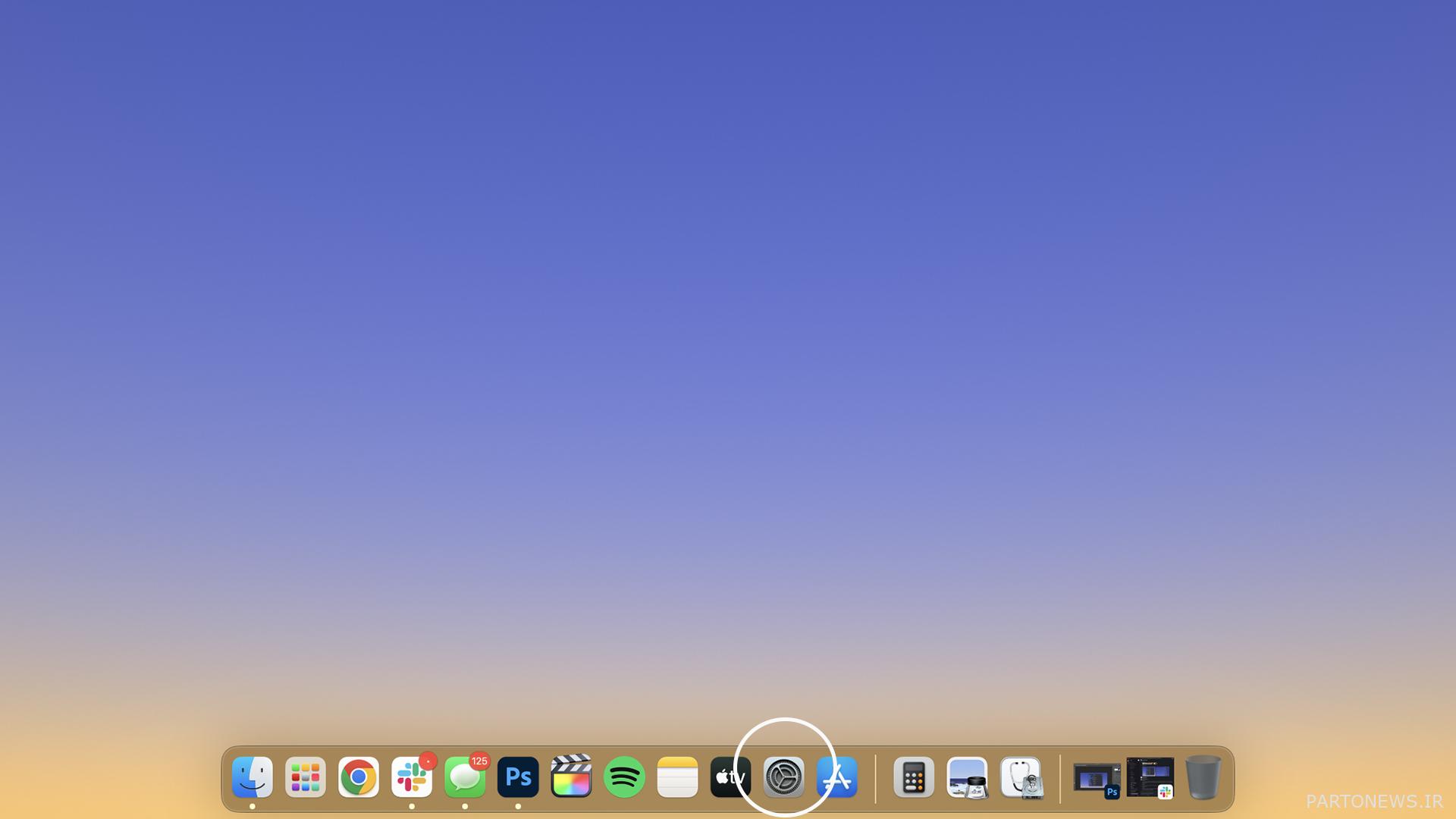Open System Preferences gear icon
This screenshot has height=819, width=1456.
click(x=783, y=777)
